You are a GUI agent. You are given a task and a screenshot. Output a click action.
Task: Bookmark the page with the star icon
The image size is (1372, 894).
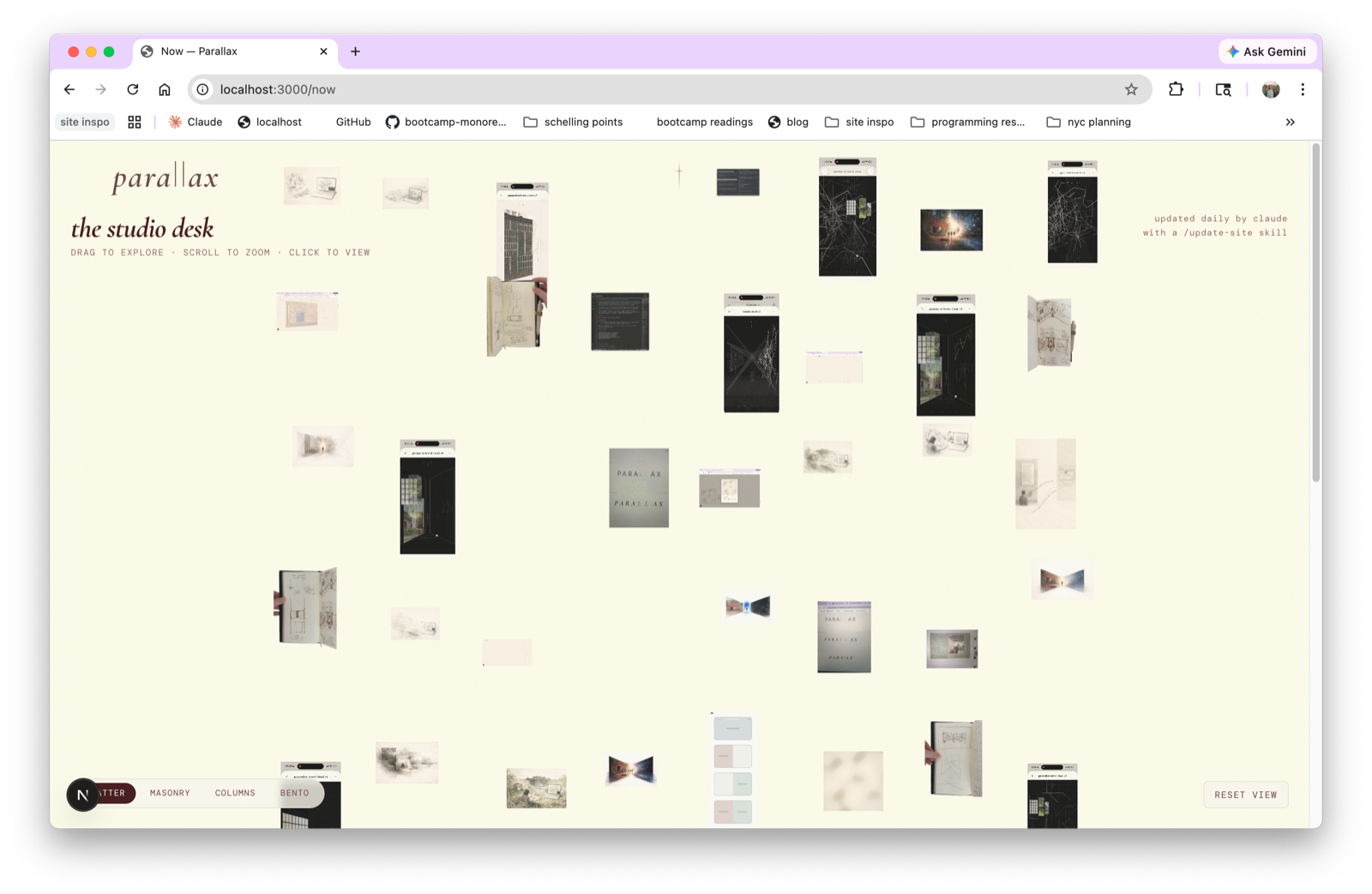pos(1129,89)
